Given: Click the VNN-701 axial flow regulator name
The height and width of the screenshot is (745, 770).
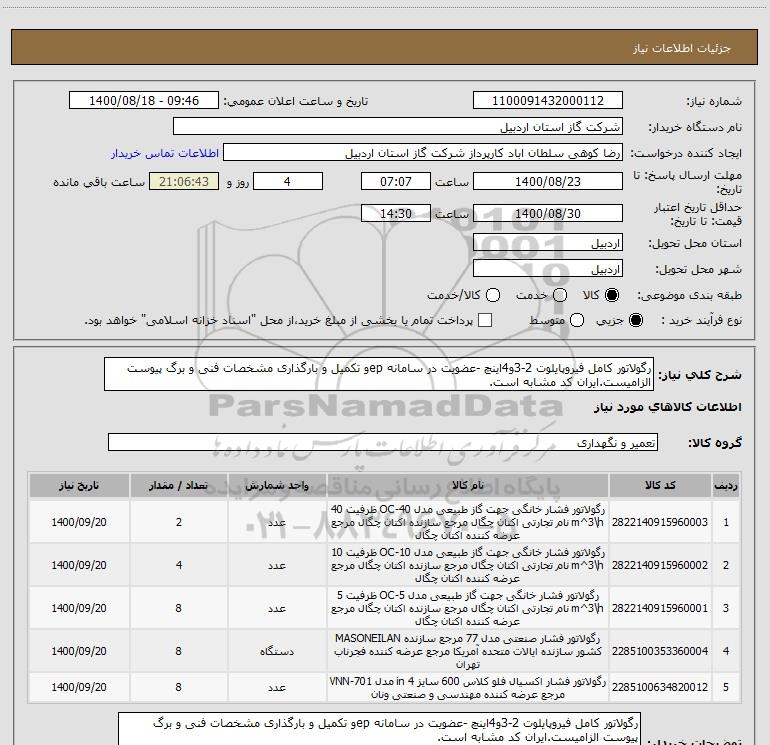Looking at the screenshot, I should click(x=468, y=688).
